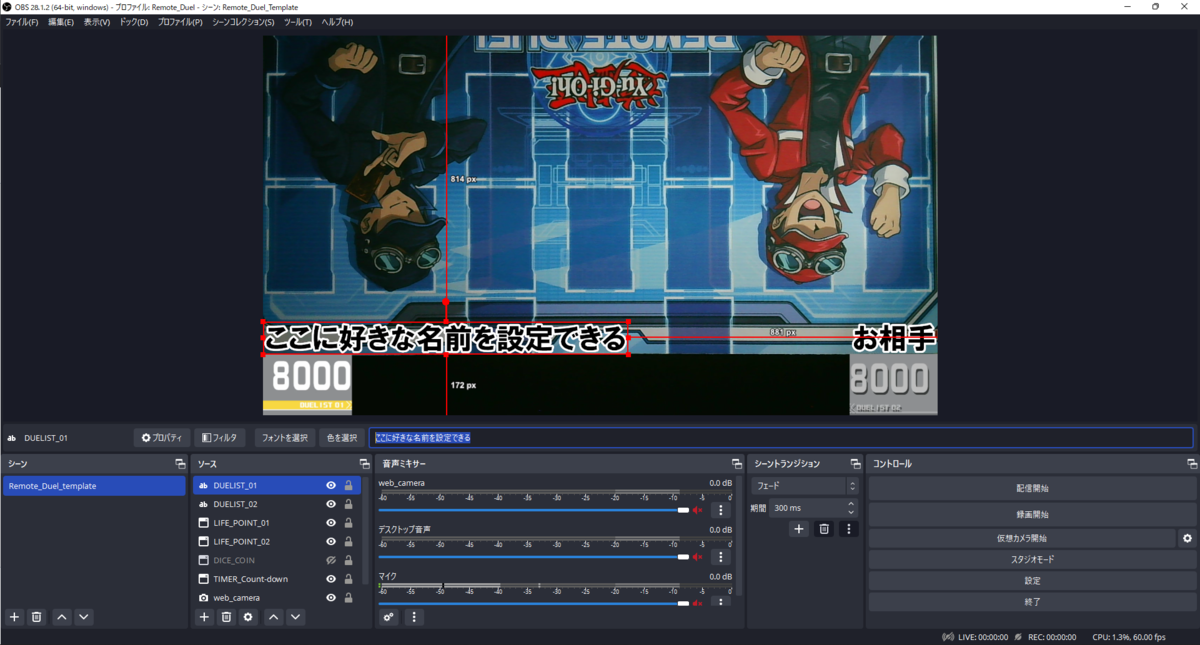Select Remote_Duel_template scene
Image resolution: width=1200 pixels, height=645 pixels.
pos(94,486)
